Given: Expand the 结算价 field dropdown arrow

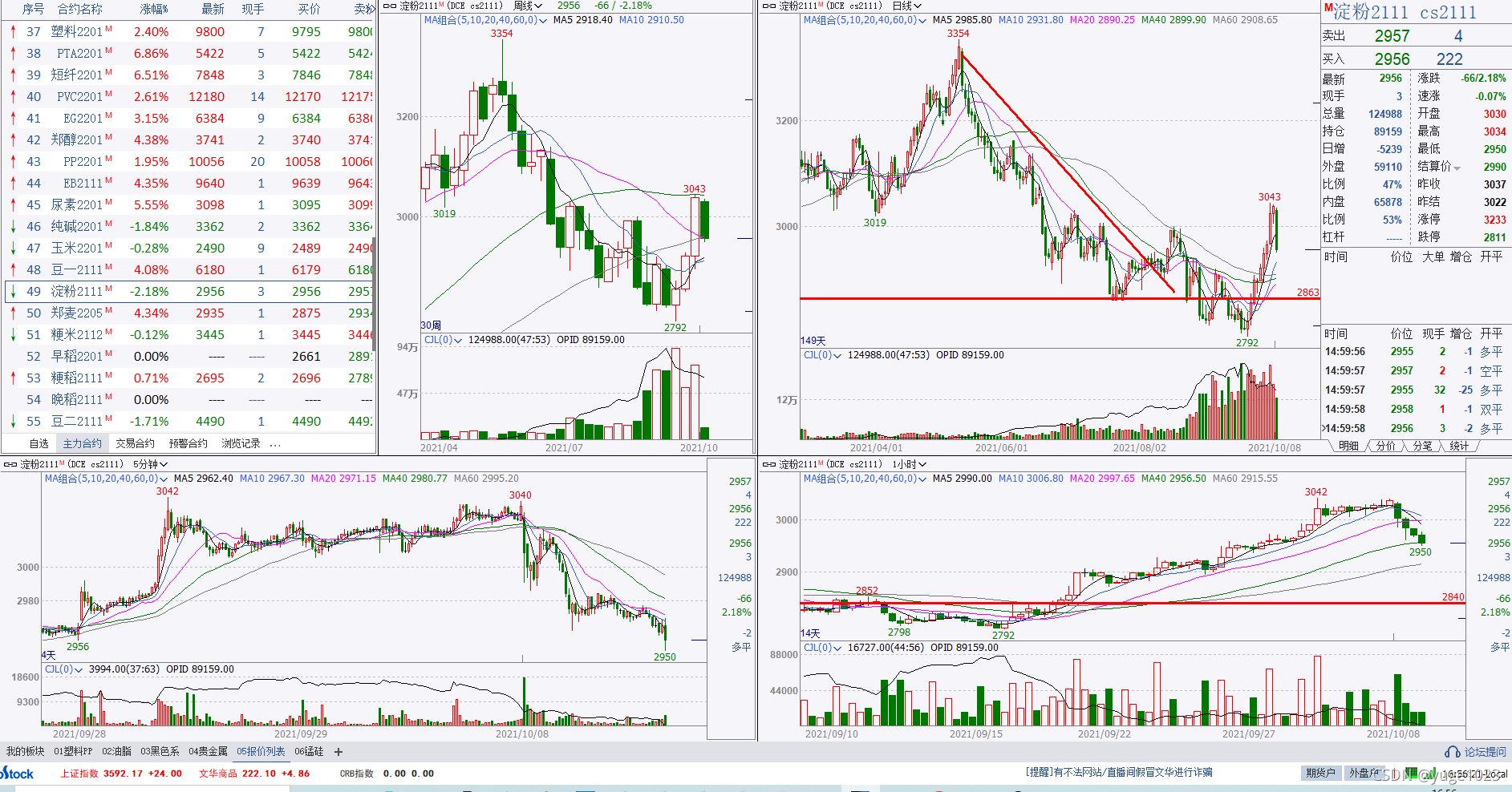Looking at the screenshot, I should pos(1457,168).
